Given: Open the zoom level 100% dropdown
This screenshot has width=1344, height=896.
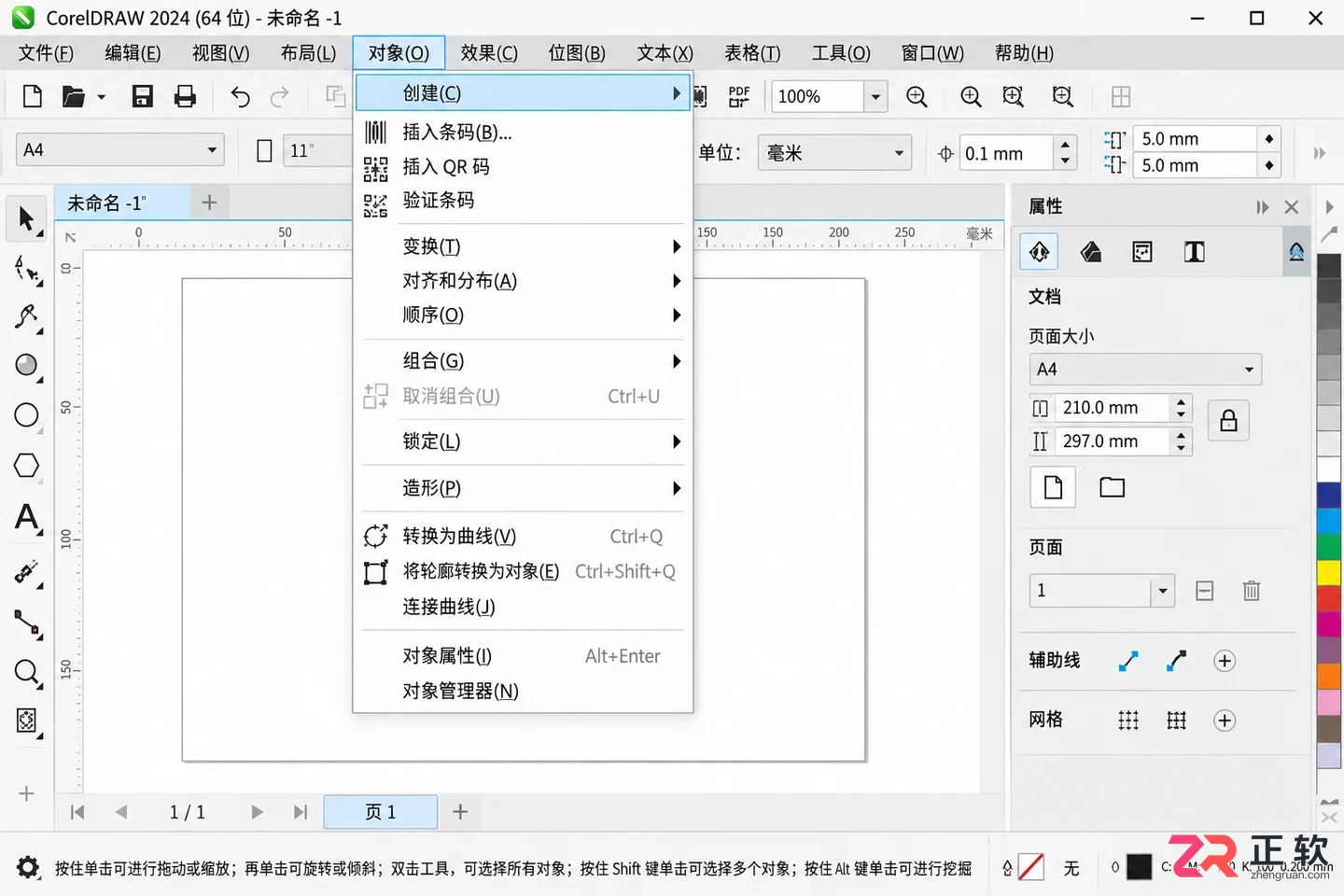Looking at the screenshot, I should pos(875,96).
